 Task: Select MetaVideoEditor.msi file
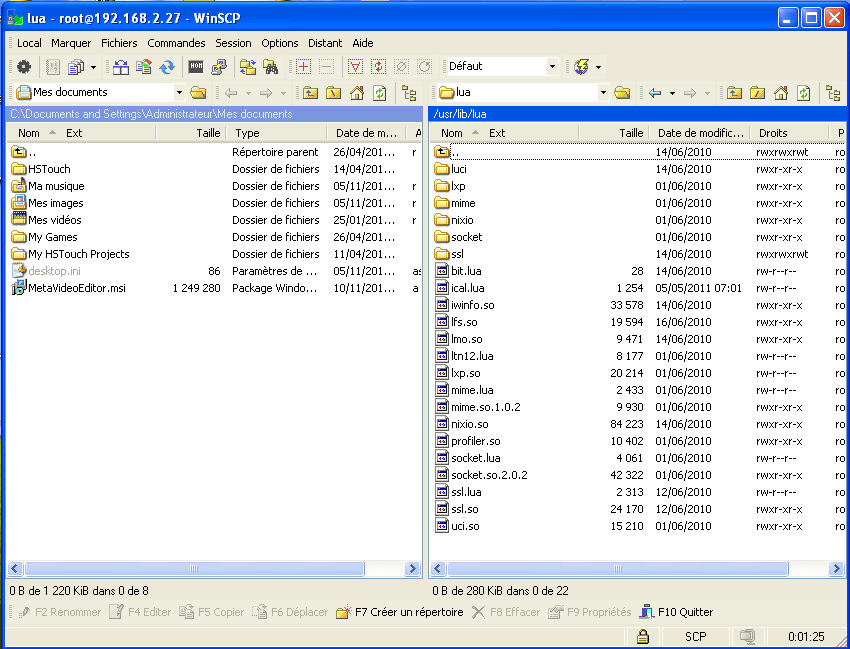pyautogui.click(x=76, y=288)
